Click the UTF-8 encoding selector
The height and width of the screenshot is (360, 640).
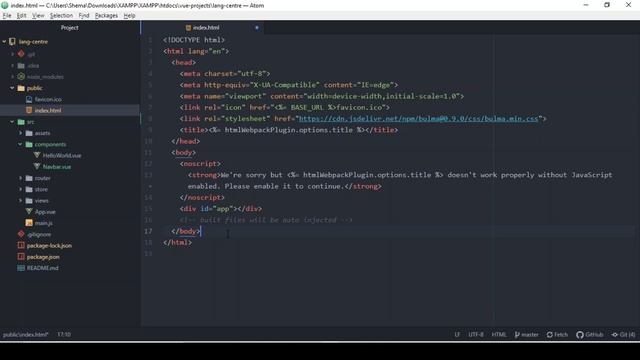coord(476,335)
